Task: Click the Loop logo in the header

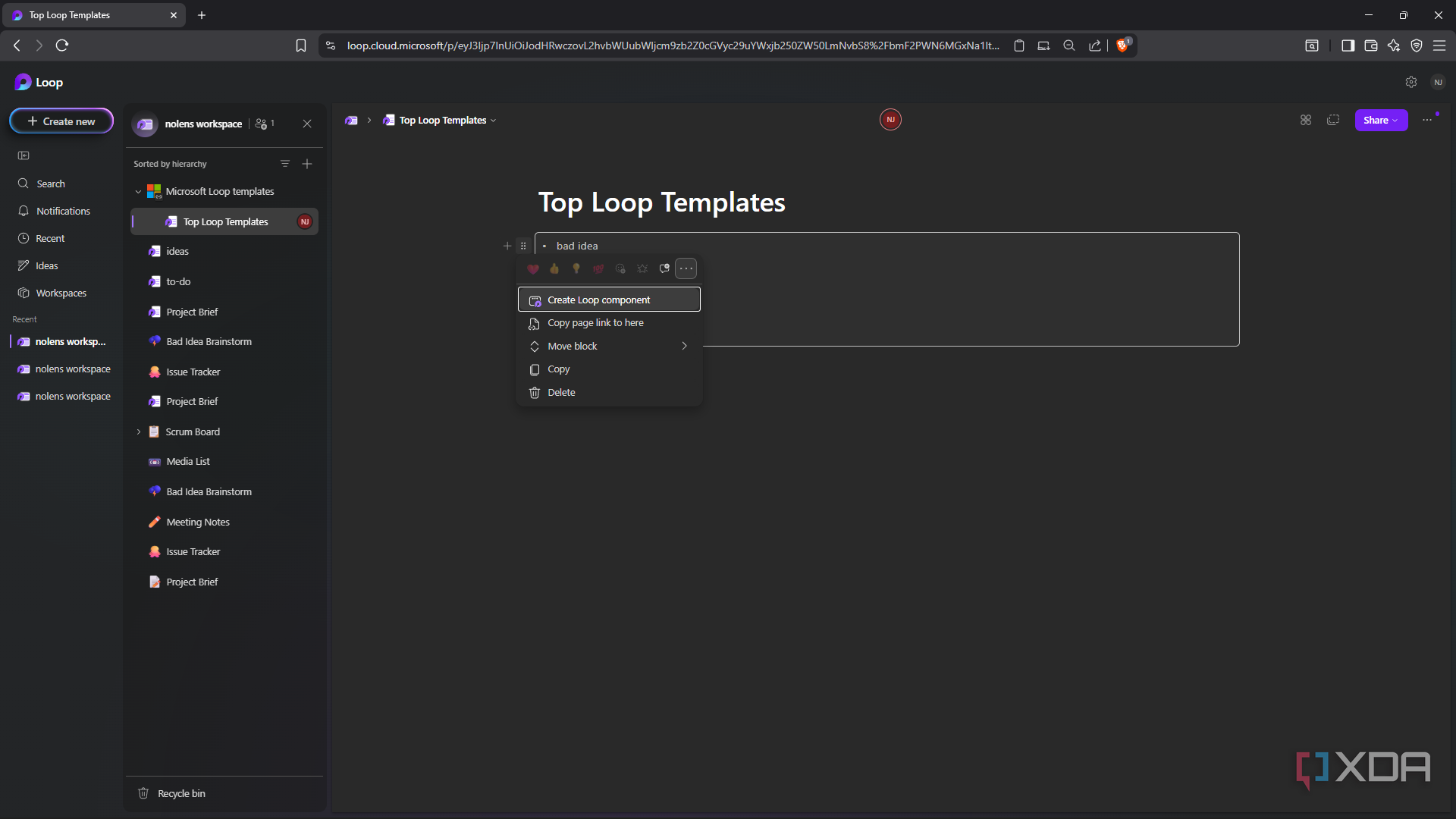Action: pyautogui.click(x=38, y=82)
